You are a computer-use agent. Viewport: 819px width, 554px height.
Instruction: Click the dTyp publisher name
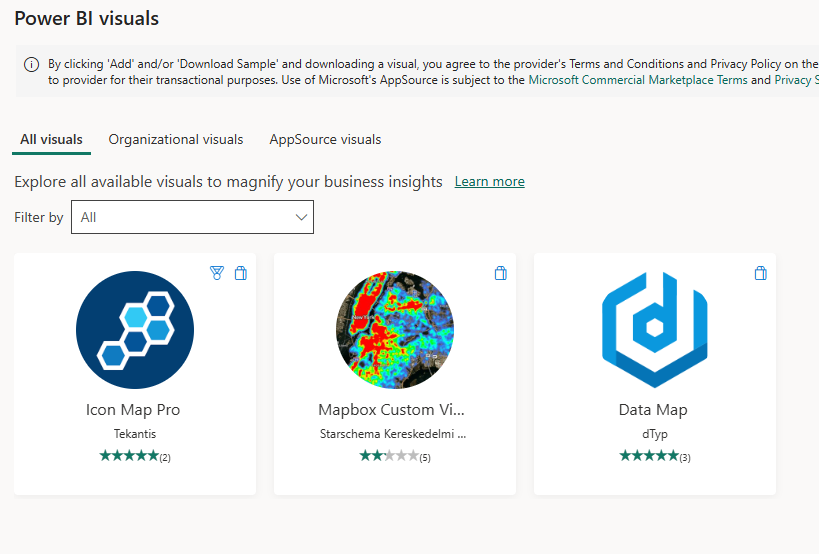click(655, 434)
